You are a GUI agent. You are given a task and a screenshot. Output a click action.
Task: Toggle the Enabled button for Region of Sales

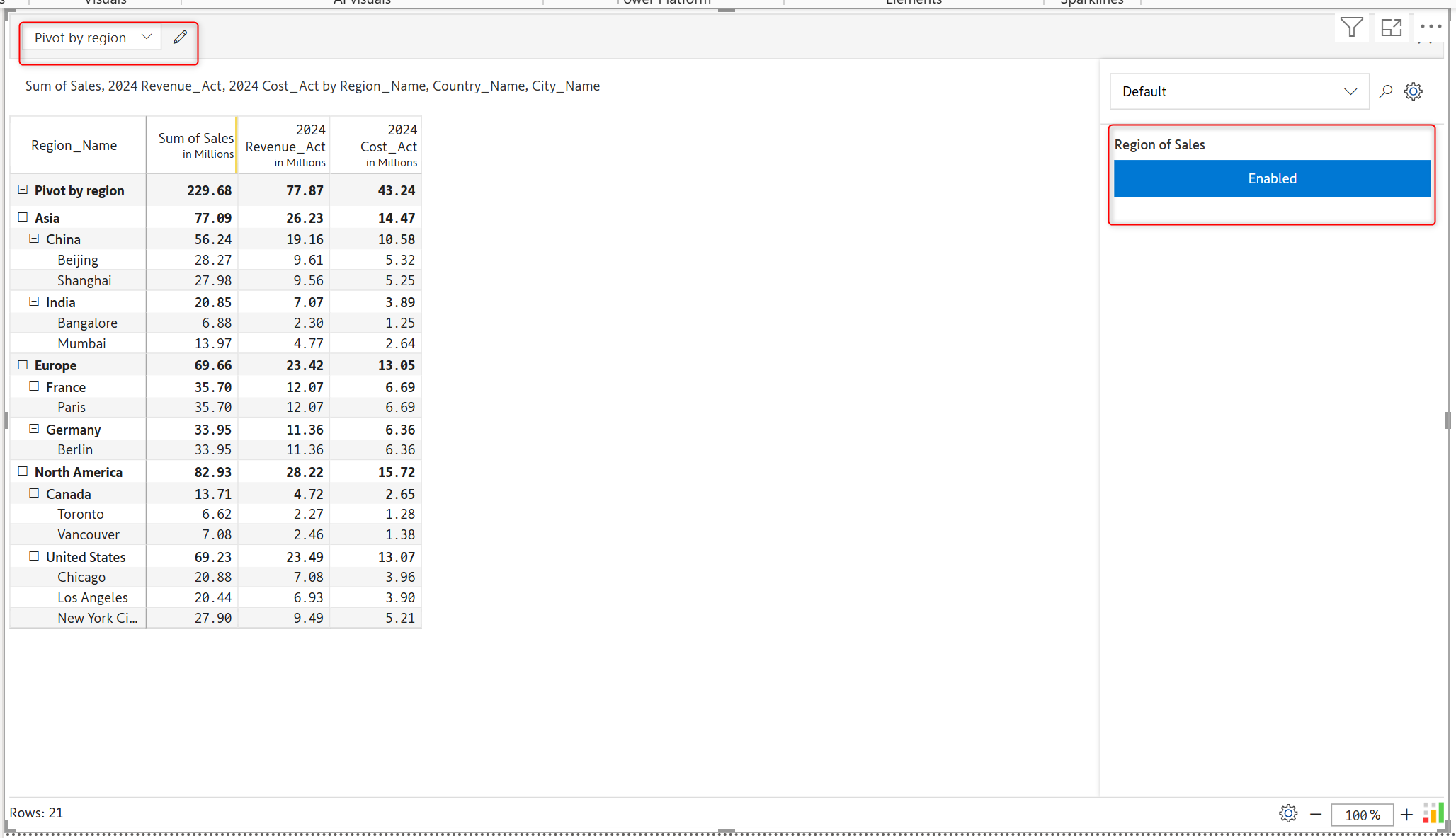pos(1272,178)
